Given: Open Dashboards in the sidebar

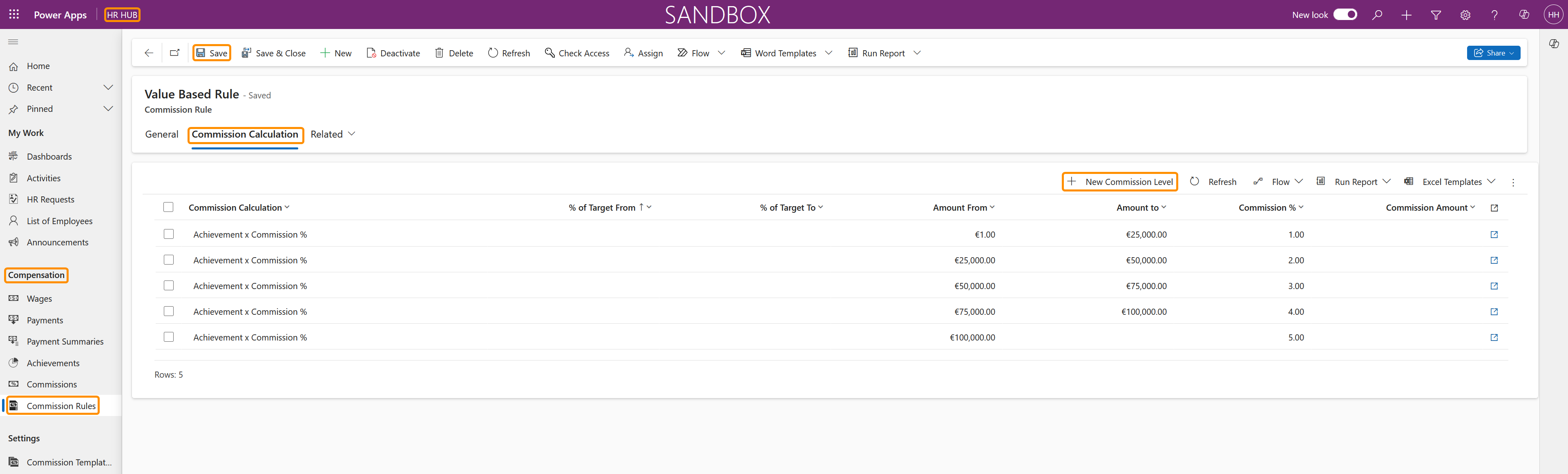Looking at the screenshot, I should point(49,156).
